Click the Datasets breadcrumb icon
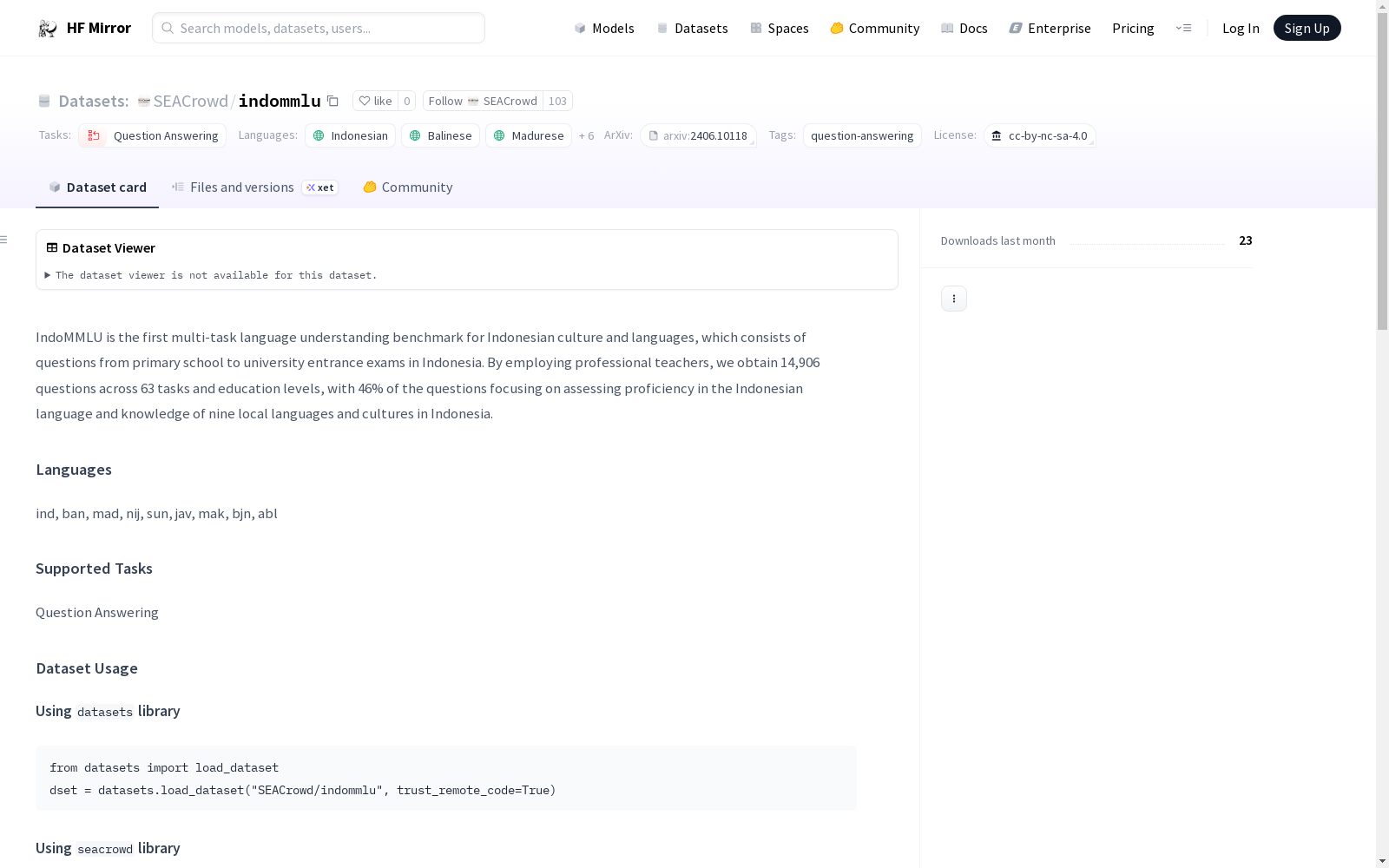This screenshot has width=1389, height=868. (x=44, y=102)
